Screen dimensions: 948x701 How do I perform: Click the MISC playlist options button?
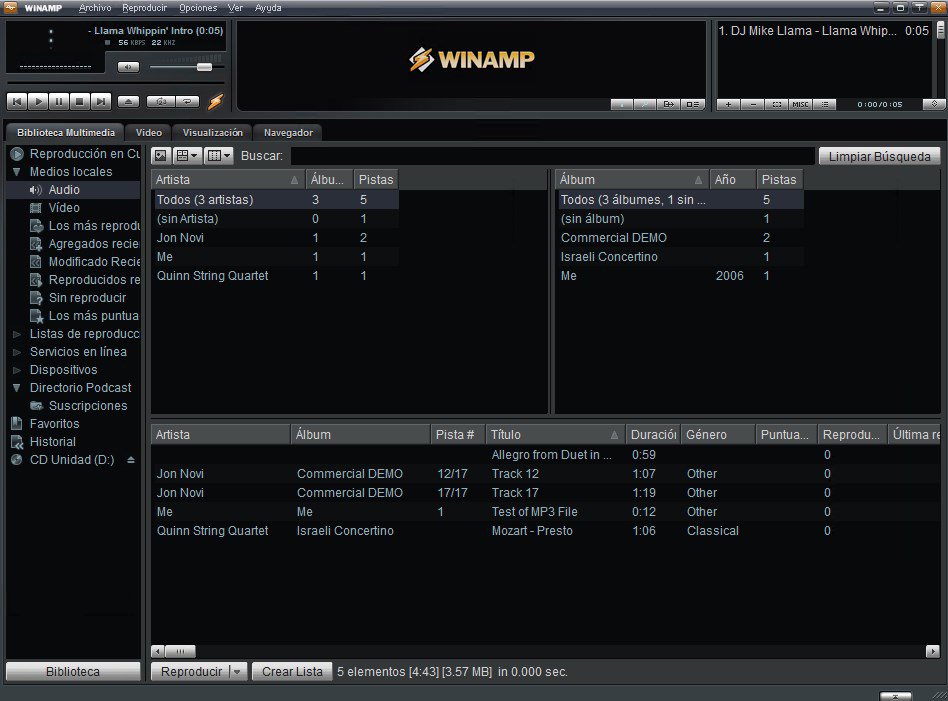pos(801,104)
